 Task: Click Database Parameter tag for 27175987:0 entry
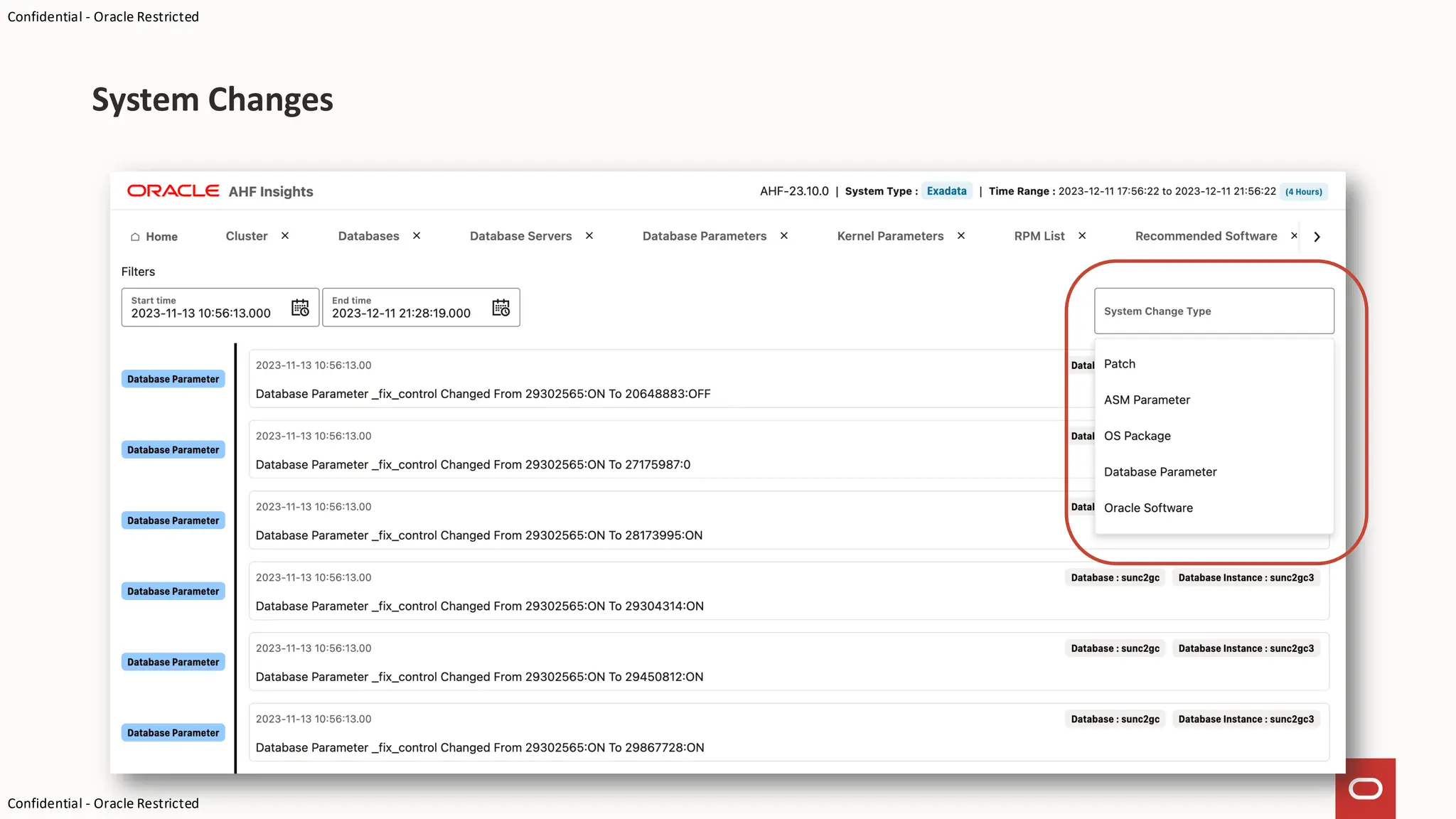[x=173, y=449]
